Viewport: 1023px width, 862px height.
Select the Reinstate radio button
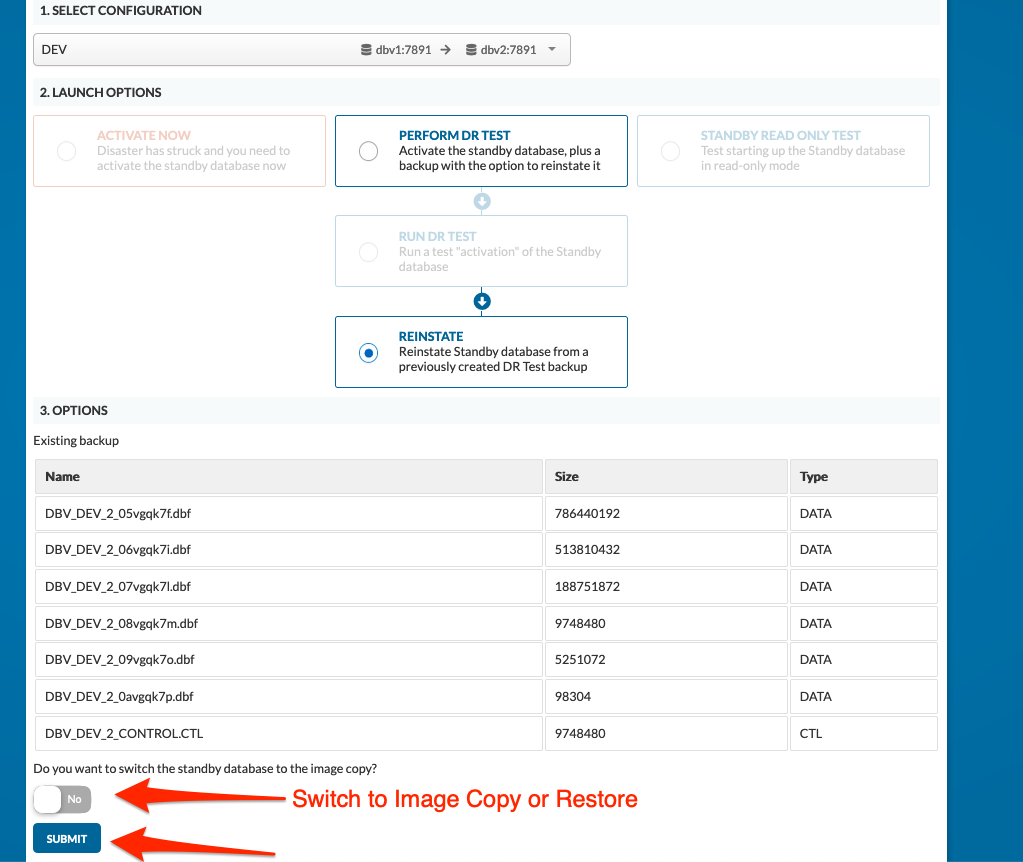(369, 352)
